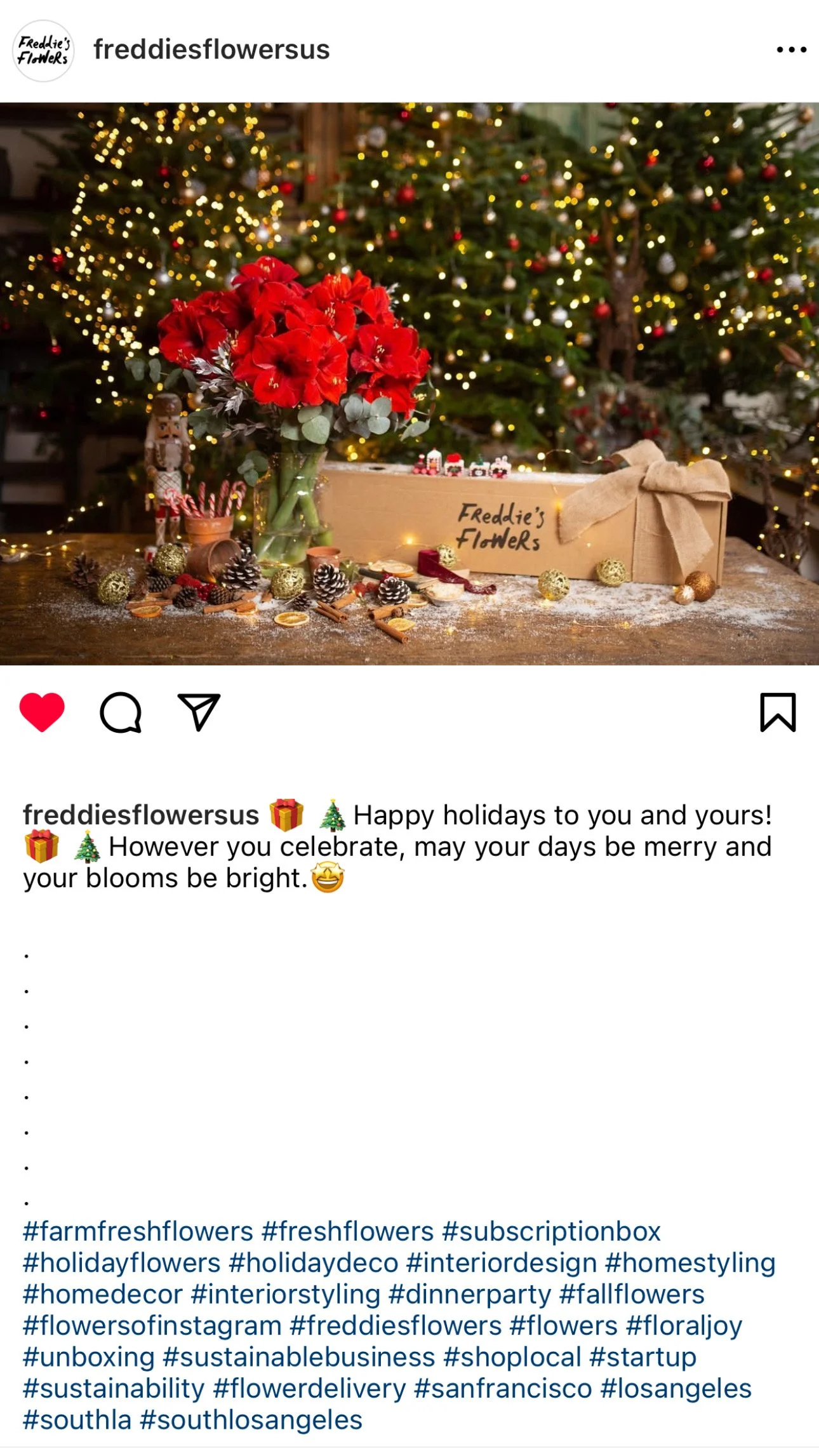Viewport: 819px width, 1456px height.
Task: Tap the #floraljoy hashtag
Action: 684,1326
